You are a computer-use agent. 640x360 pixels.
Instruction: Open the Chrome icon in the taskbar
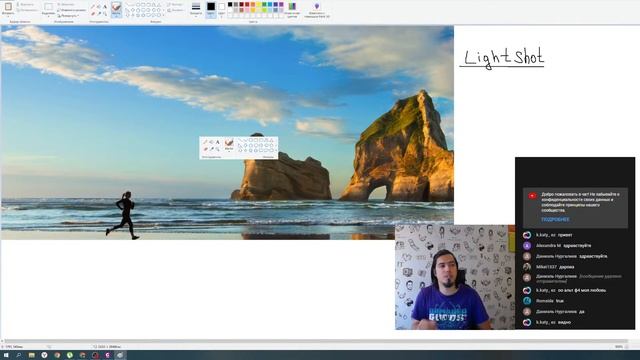57,356
